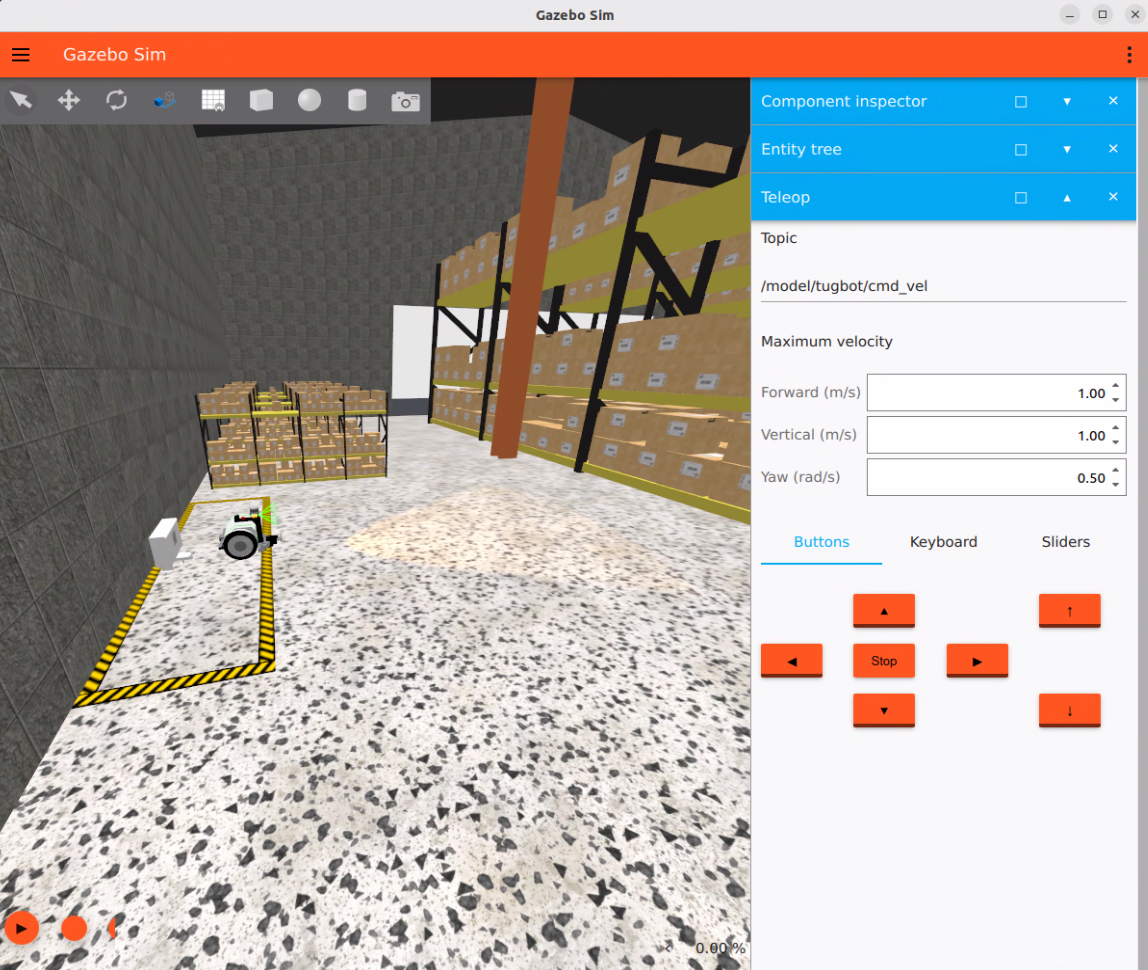Viewport: 1148px width, 970px height.
Task: Insert a Box shape
Action: tap(261, 100)
